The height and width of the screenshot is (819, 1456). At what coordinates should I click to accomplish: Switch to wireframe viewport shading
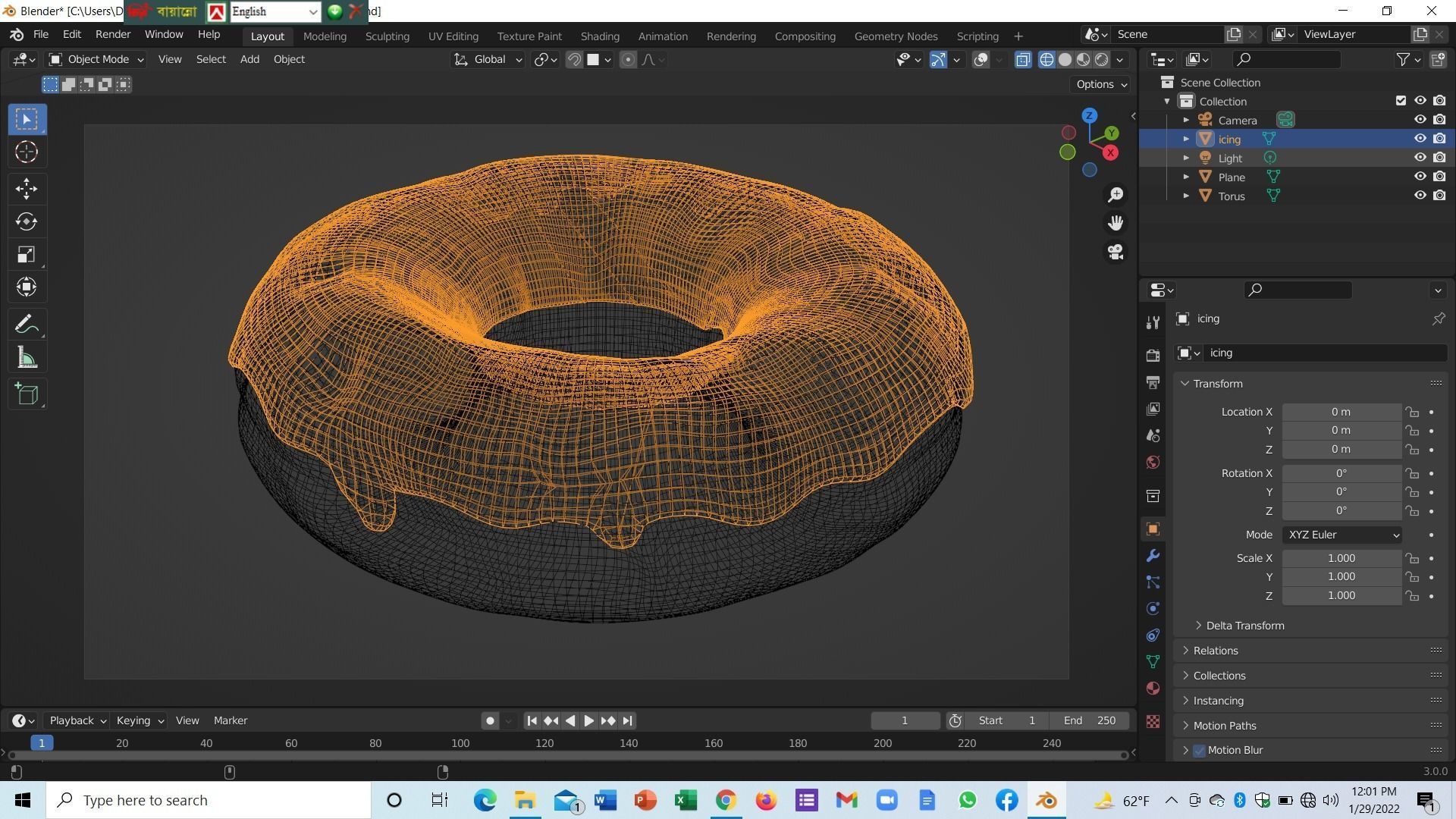coord(1046,60)
